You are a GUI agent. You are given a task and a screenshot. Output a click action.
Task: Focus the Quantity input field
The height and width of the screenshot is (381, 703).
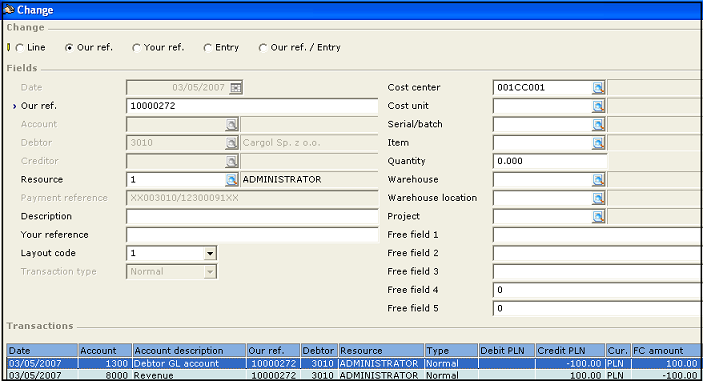550,161
